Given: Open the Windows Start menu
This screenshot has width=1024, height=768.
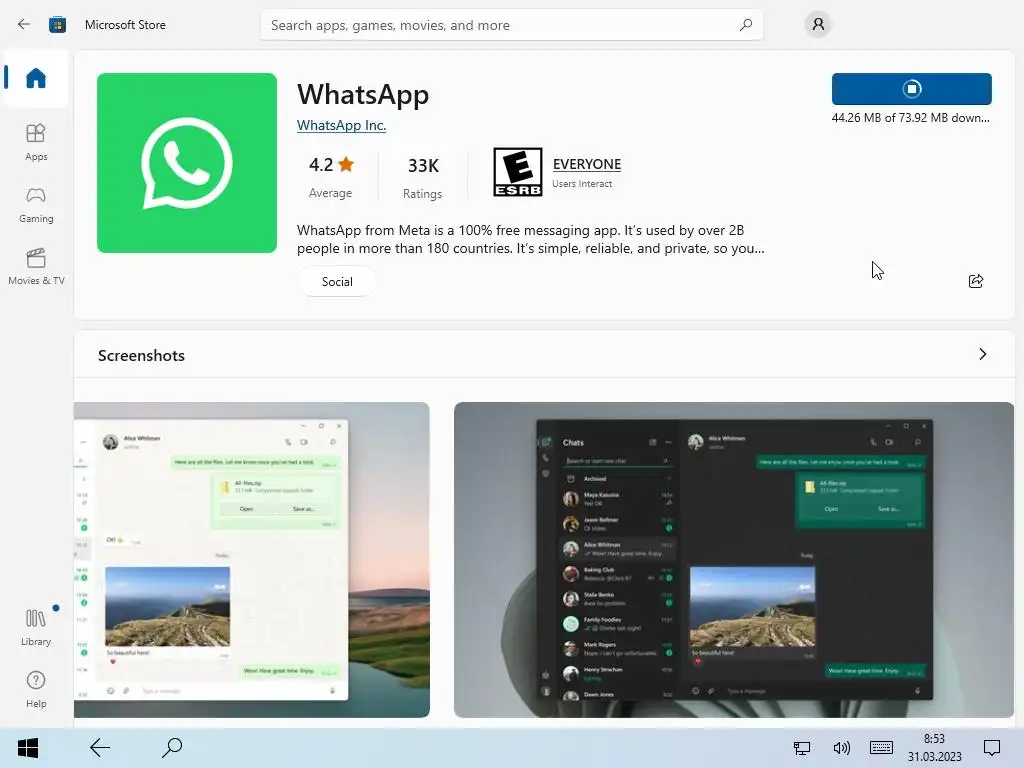Looking at the screenshot, I should tap(28, 748).
